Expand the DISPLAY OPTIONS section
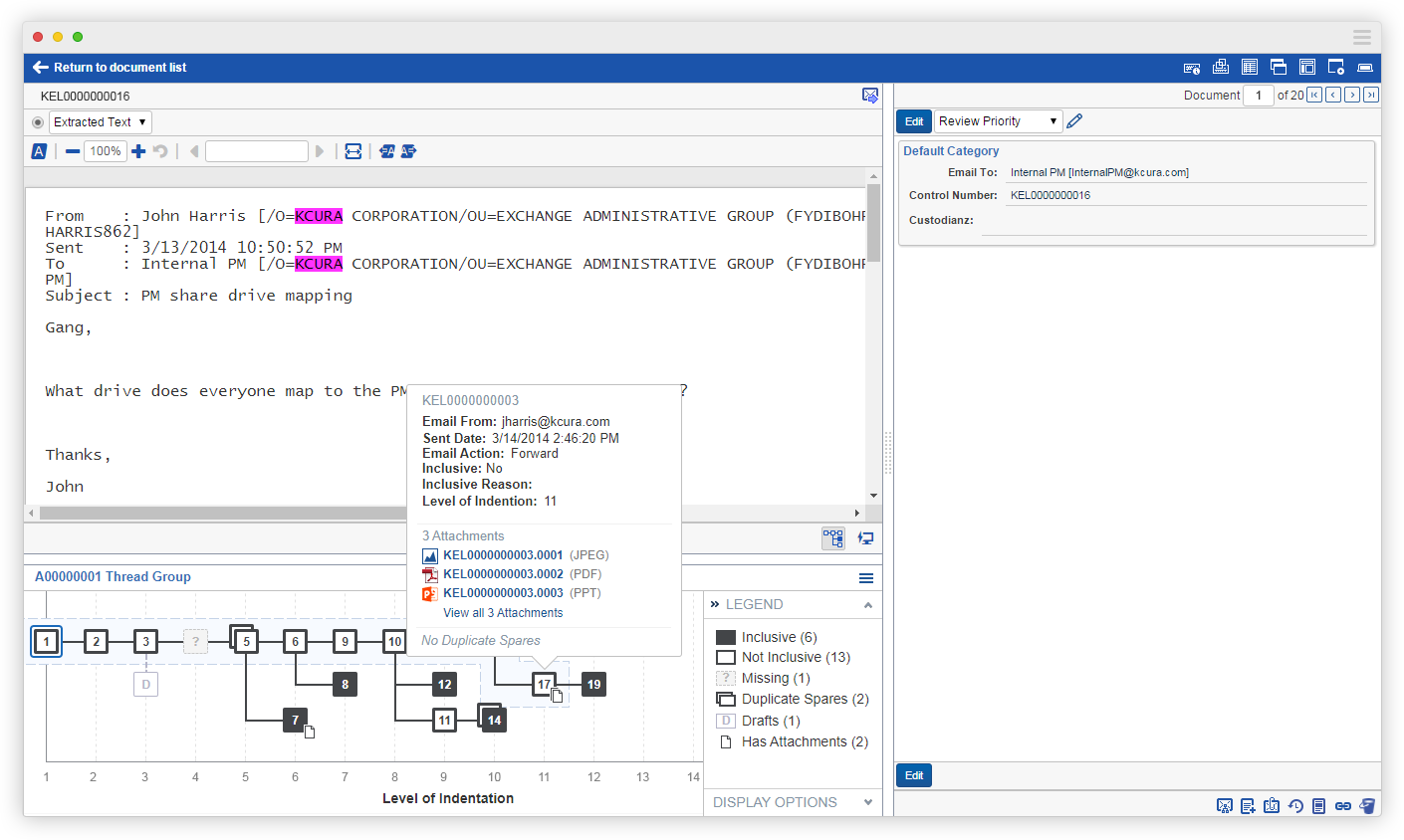The height and width of the screenshot is (840, 1404). (x=868, y=802)
